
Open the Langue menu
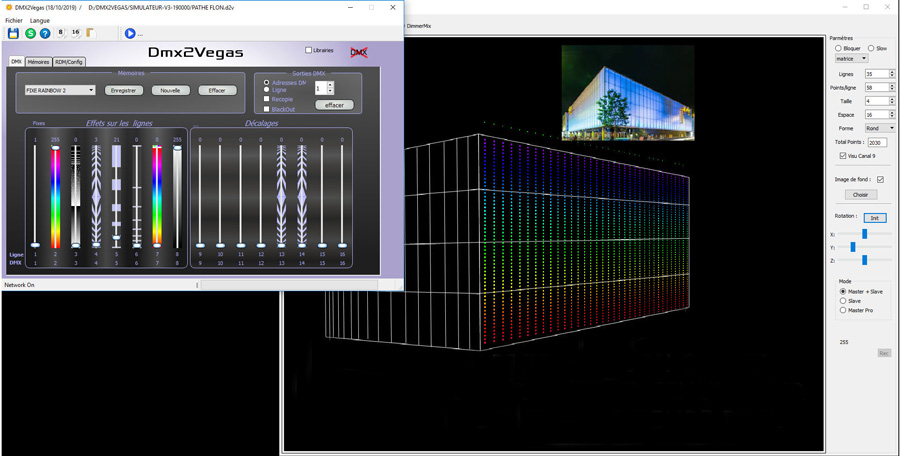pyautogui.click(x=40, y=21)
